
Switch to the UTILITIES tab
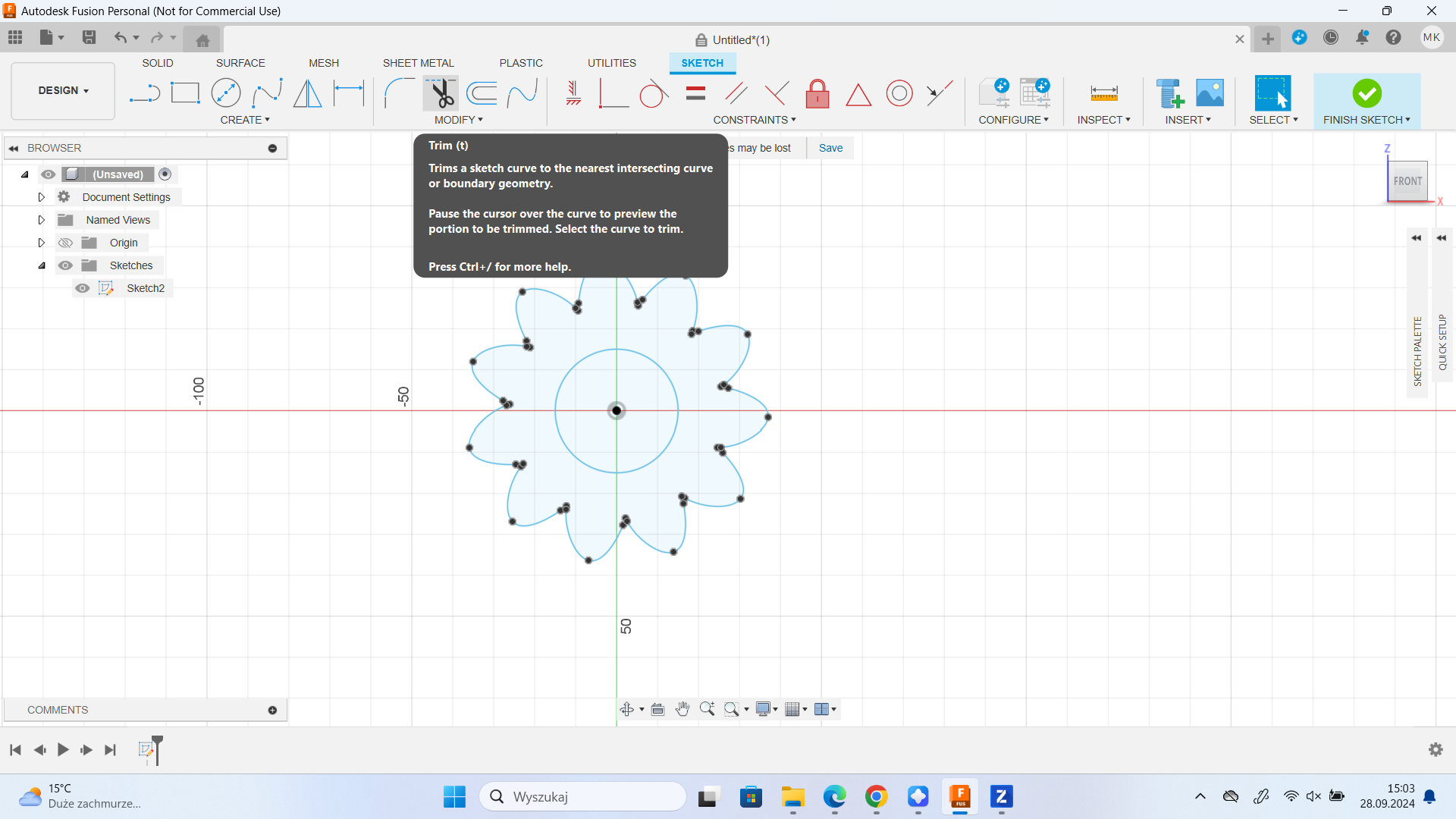point(612,63)
